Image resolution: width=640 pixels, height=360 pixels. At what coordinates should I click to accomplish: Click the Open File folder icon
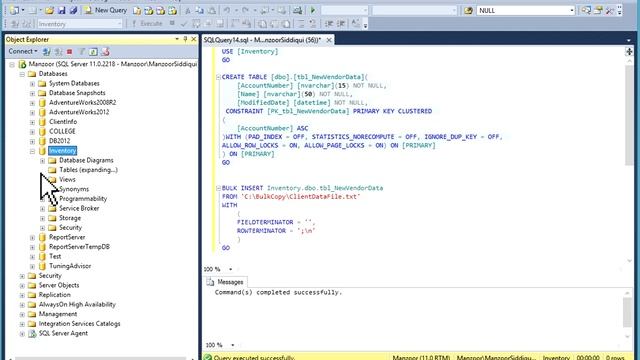50,10
